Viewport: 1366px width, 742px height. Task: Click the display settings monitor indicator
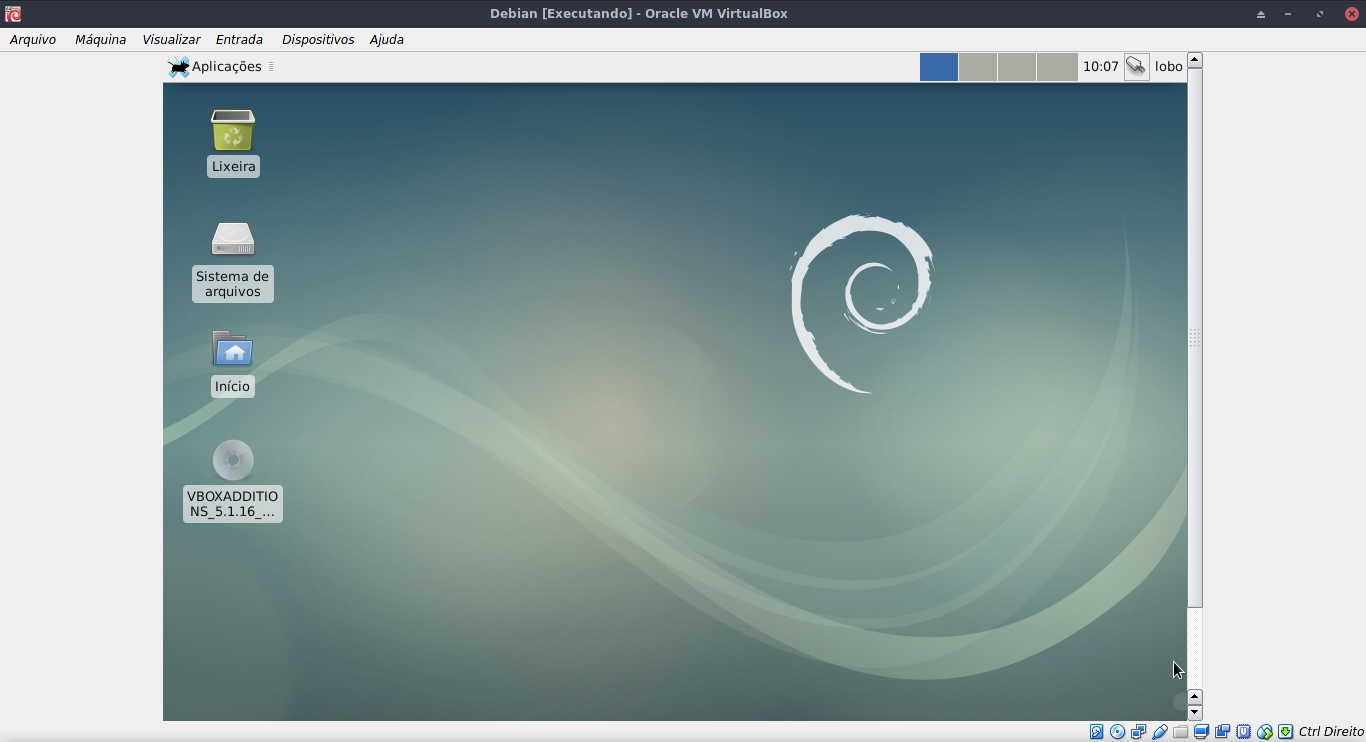1202,732
